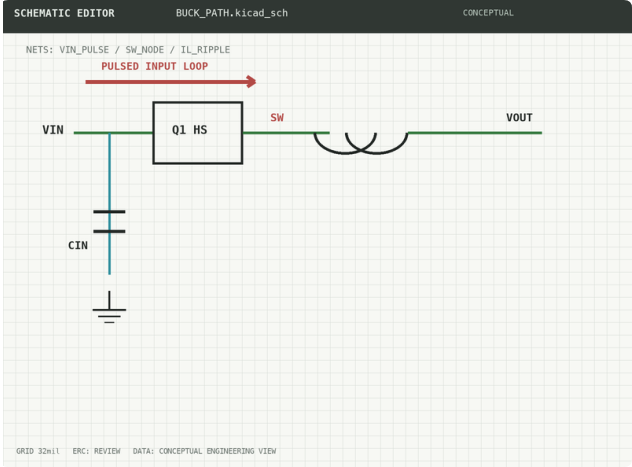Select the green VIN input wire
Screen dimensions: 632x467
[x=113, y=133]
